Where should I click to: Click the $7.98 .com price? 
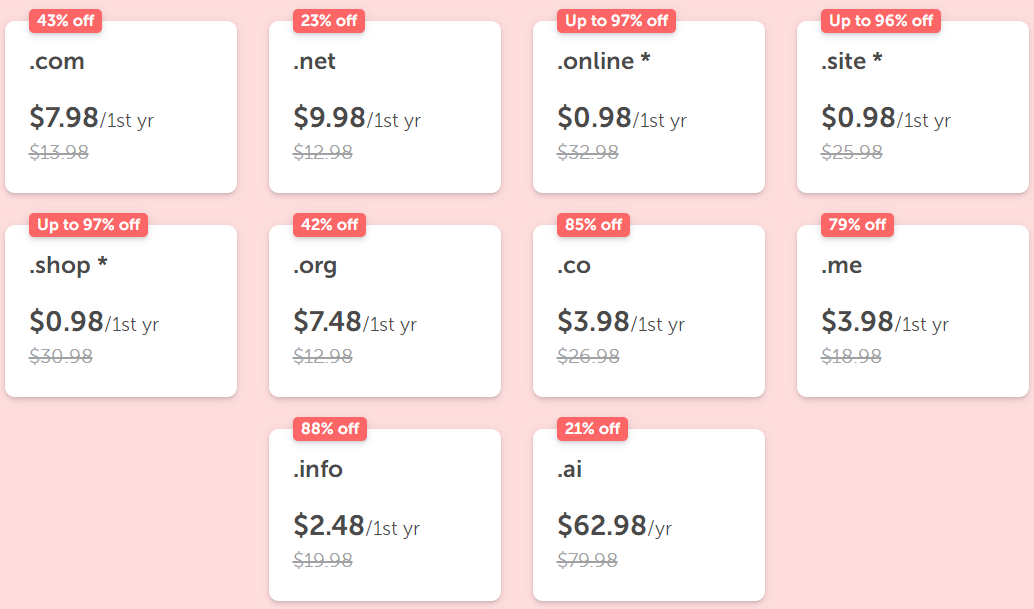(64, 118)
